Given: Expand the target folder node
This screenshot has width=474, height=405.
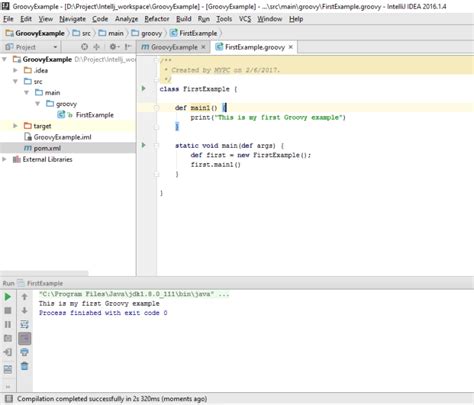Looking at the screenshot, I should [x=15, y=126].
